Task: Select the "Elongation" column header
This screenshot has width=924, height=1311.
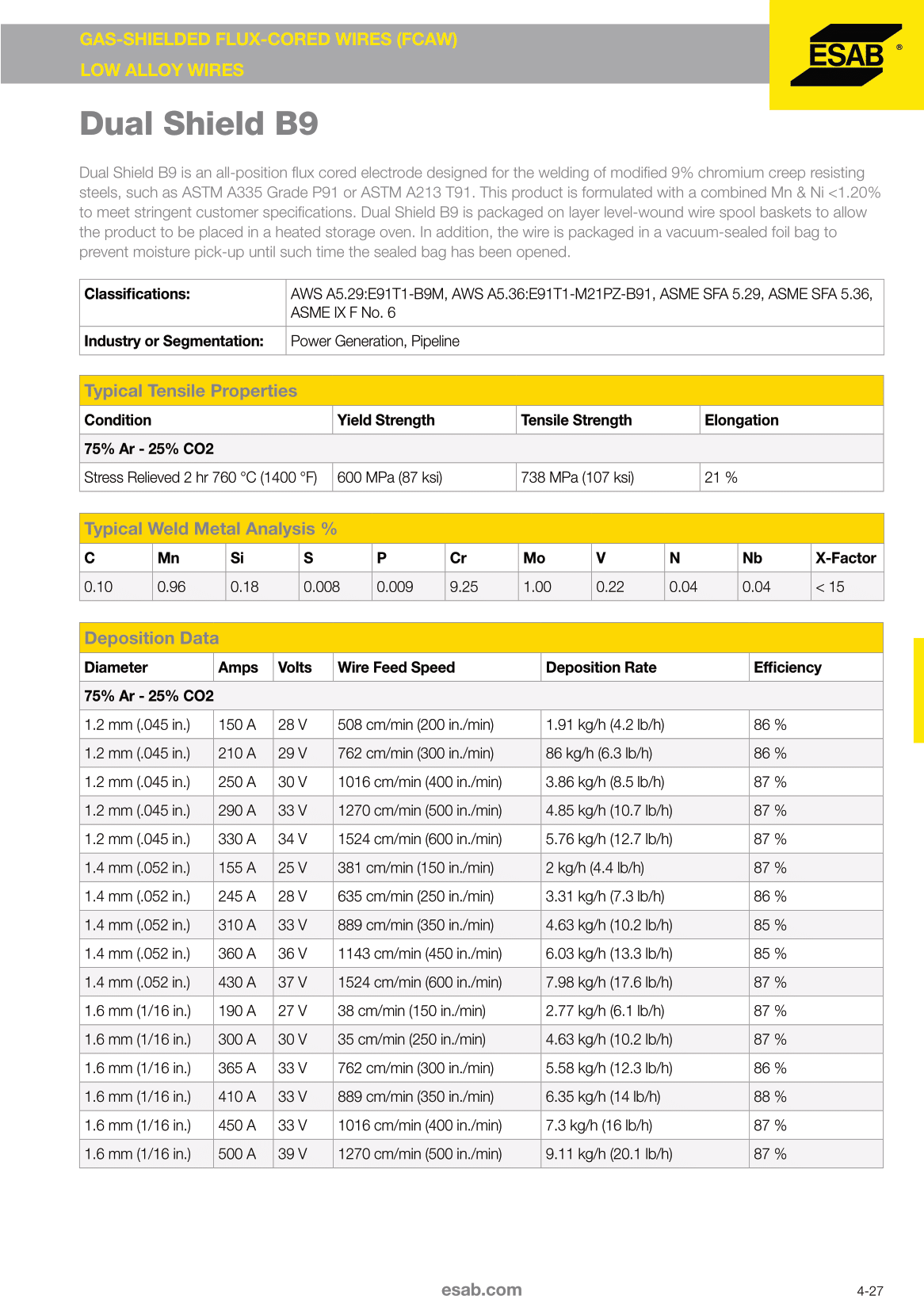Action: pos(742,420)
